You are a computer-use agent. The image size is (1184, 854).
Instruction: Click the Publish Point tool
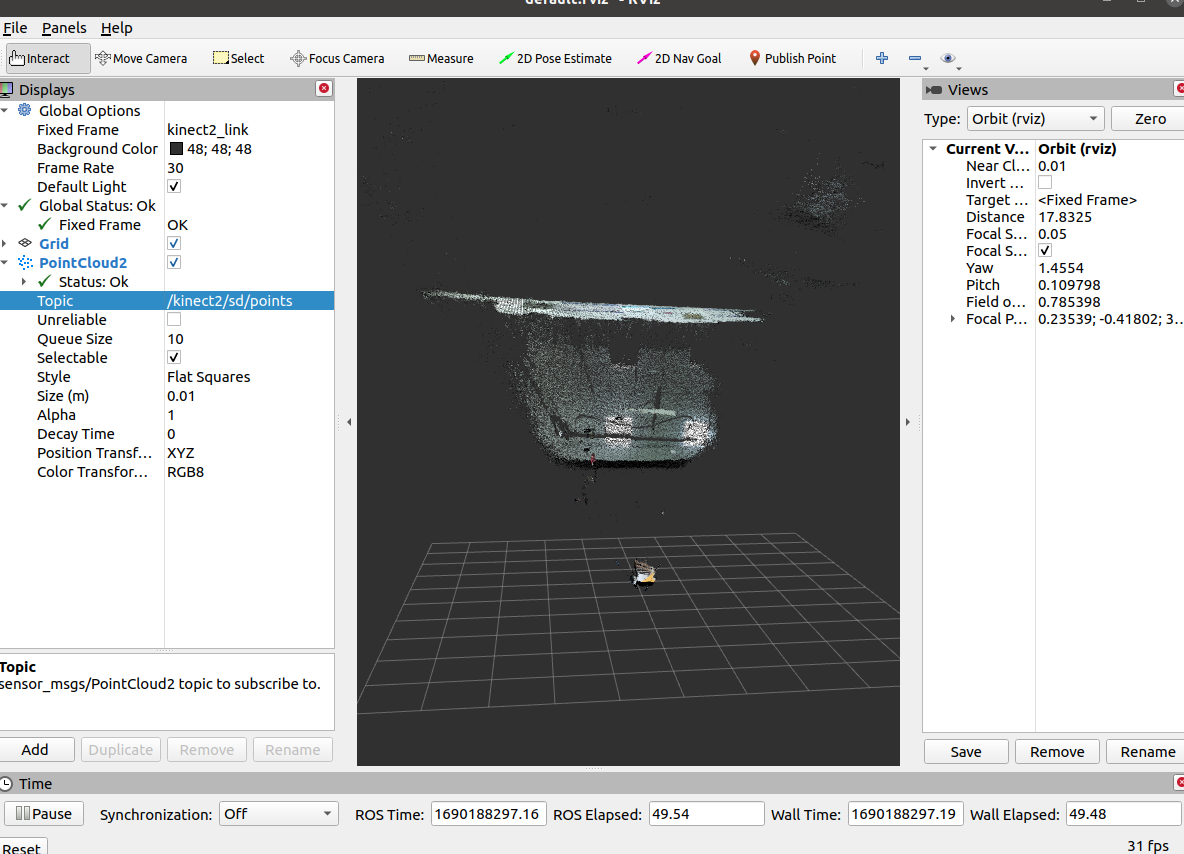coord(792,58)
